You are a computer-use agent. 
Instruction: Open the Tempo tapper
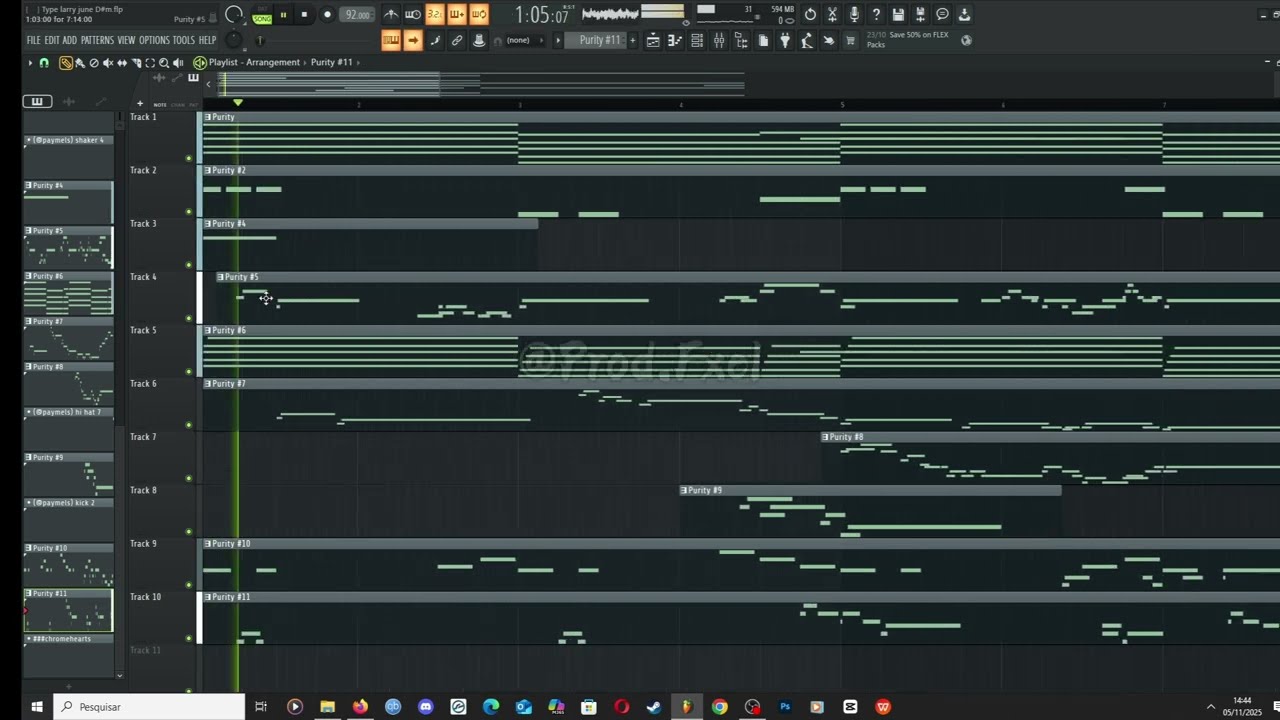pyautogui.click(x=807, y=41)
